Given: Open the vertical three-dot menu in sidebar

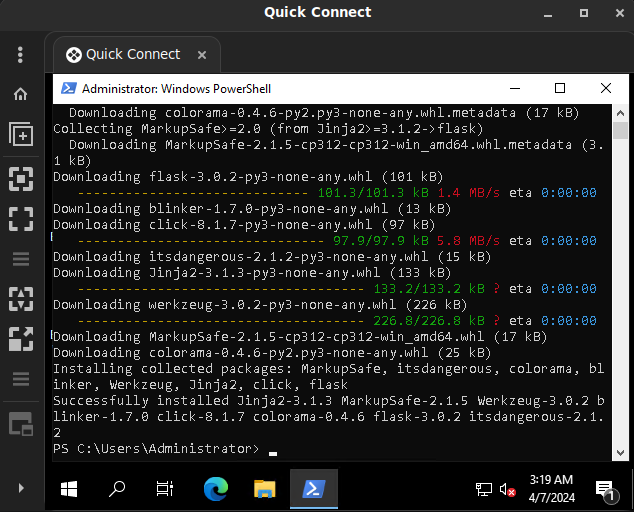Looking at the screenshot, I should point(20,55).
